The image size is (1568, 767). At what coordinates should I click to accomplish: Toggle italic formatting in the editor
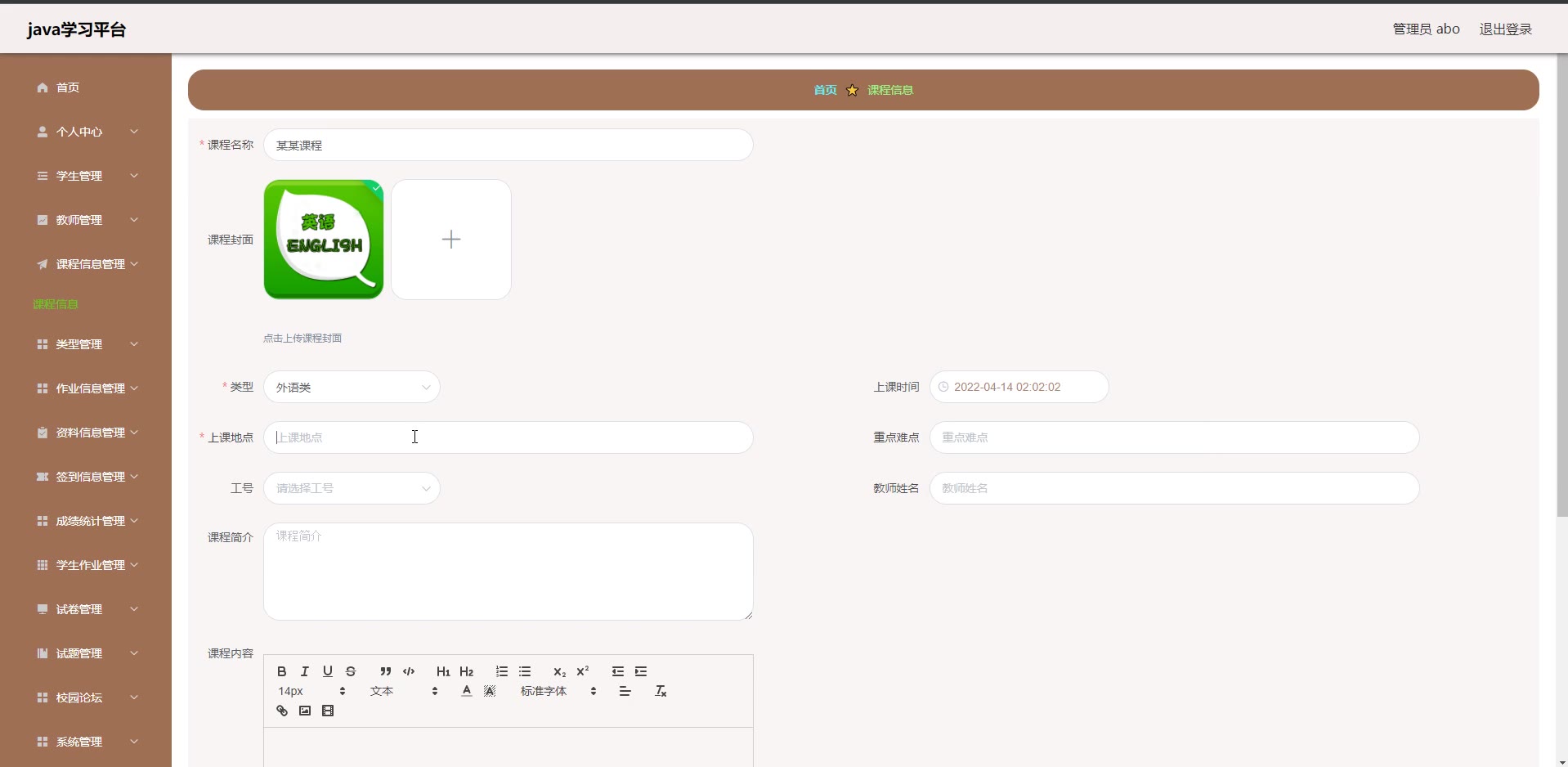tap(305, 671)
